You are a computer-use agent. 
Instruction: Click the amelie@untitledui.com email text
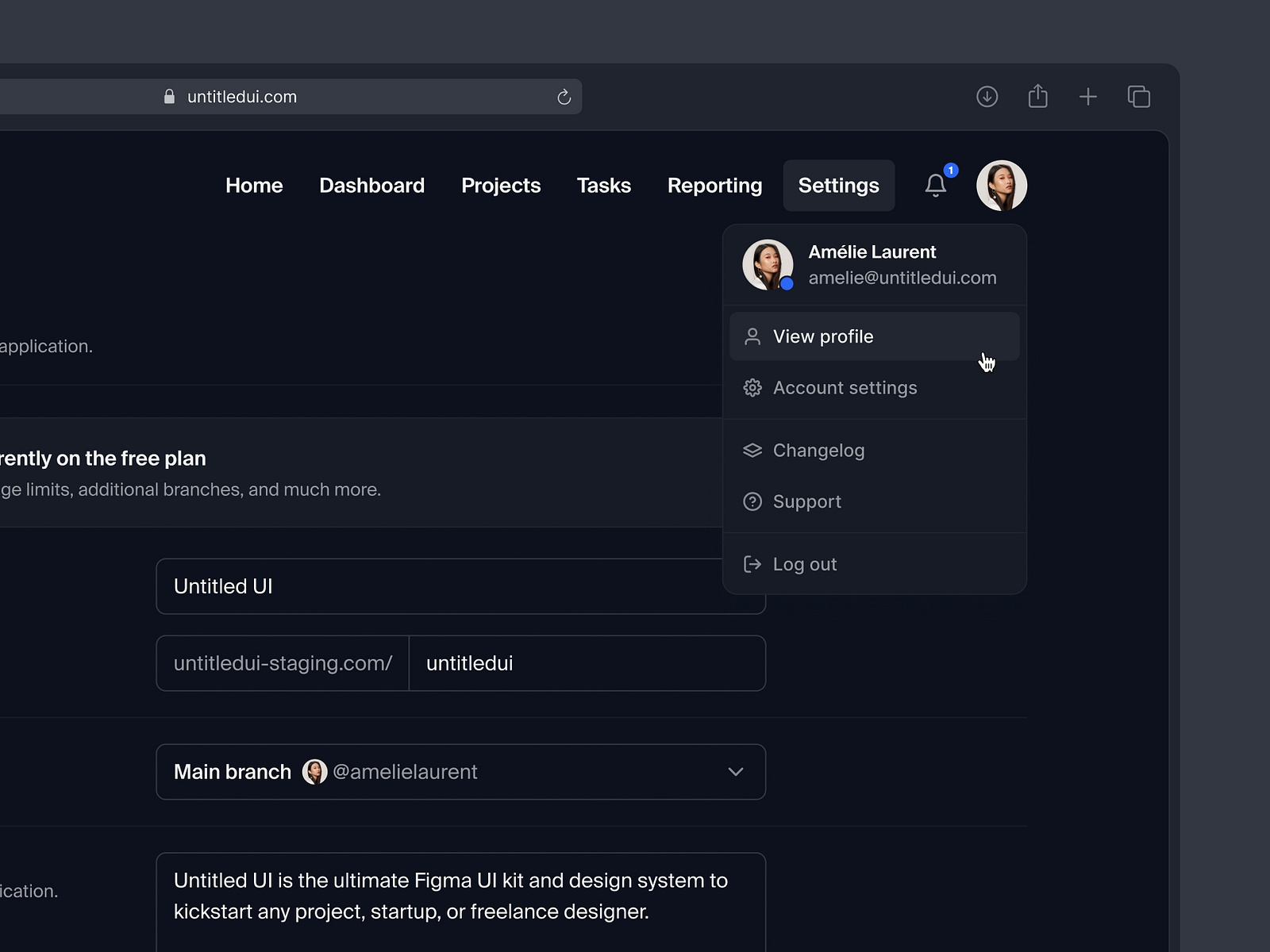click(x=902, y=278)
